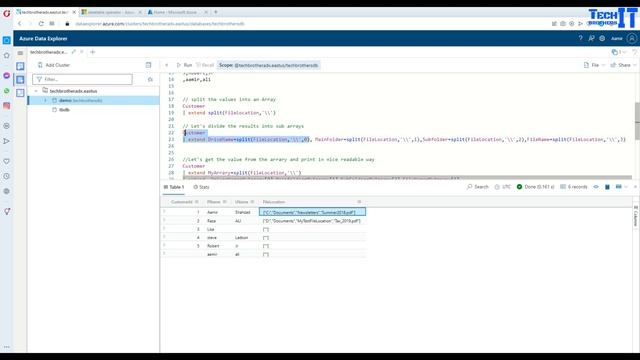The width and height of the screenshot is (640, 360).
Task: Go back in the browser
Action: point(20,24)
